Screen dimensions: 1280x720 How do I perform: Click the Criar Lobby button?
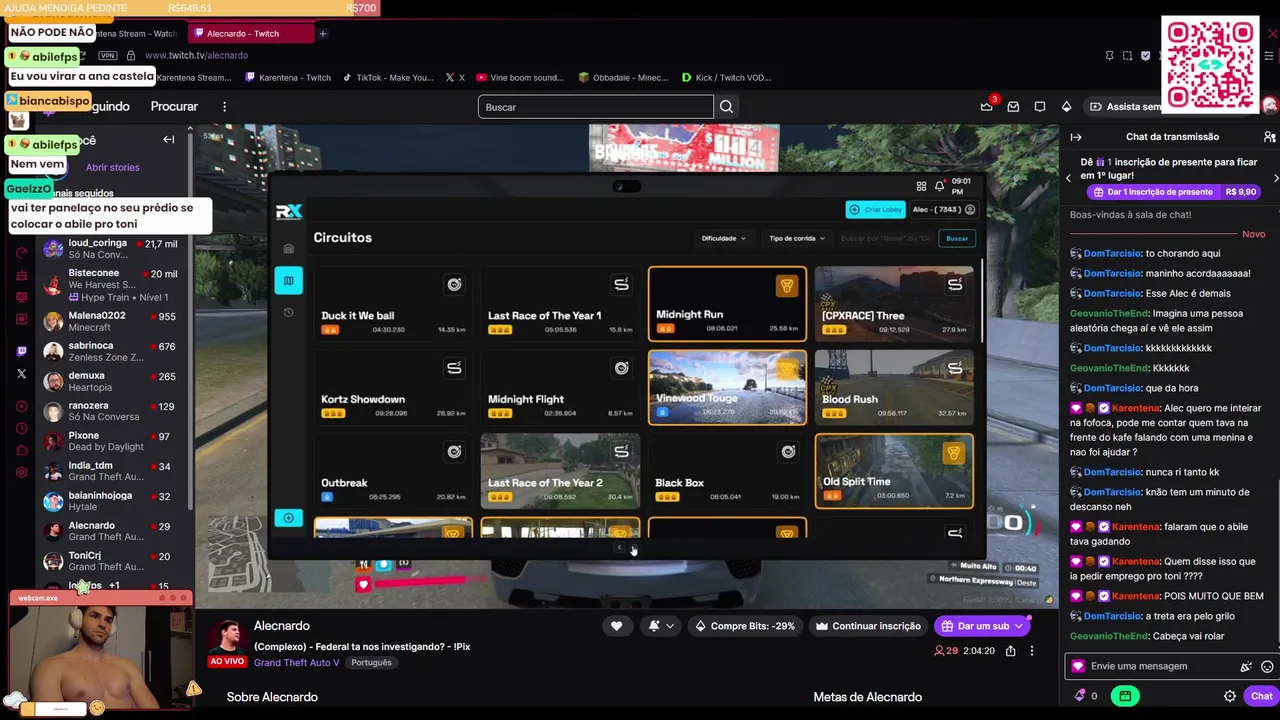875,209
